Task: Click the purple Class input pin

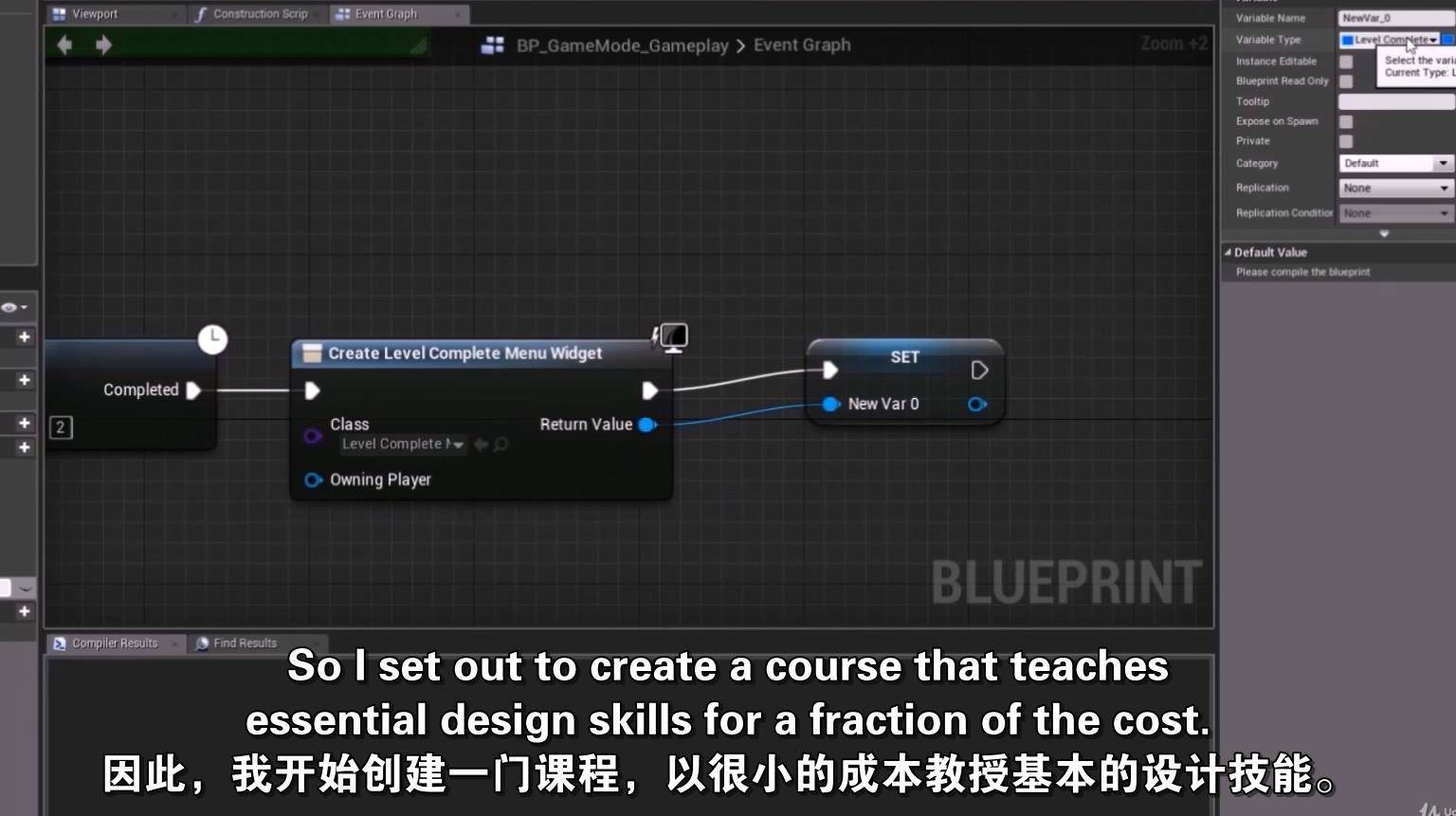Action: pos(312,436)
